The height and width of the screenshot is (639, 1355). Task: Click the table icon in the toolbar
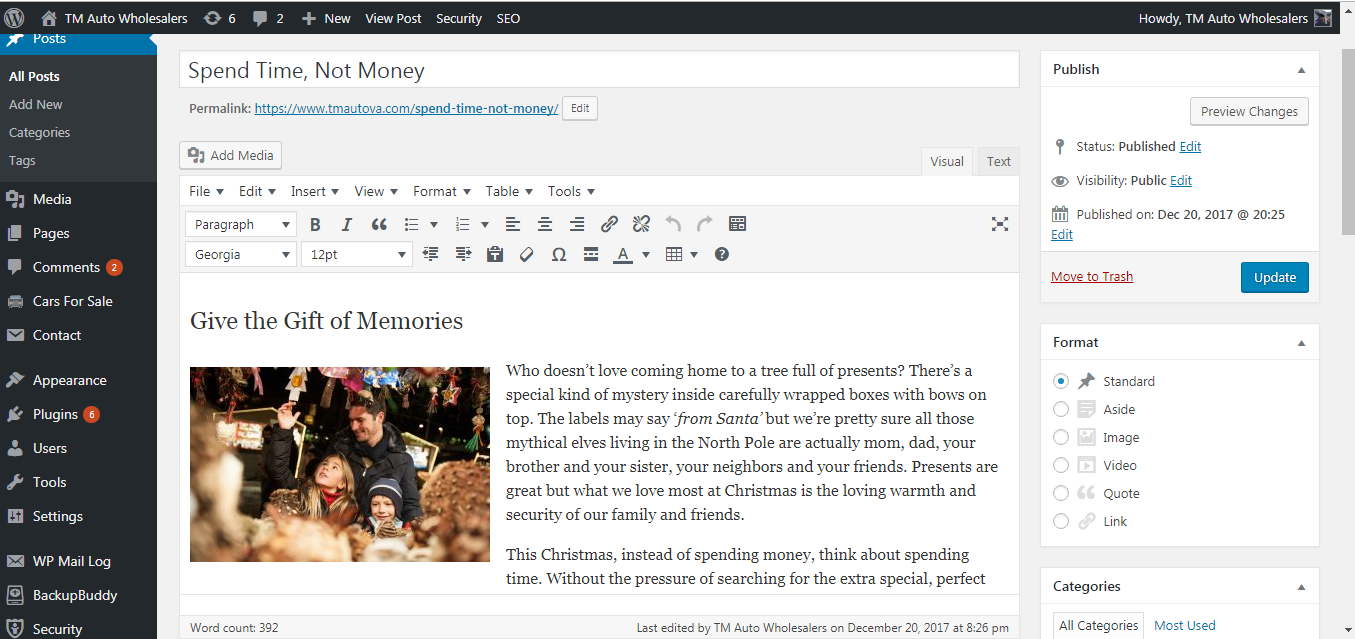coord(674,254)
